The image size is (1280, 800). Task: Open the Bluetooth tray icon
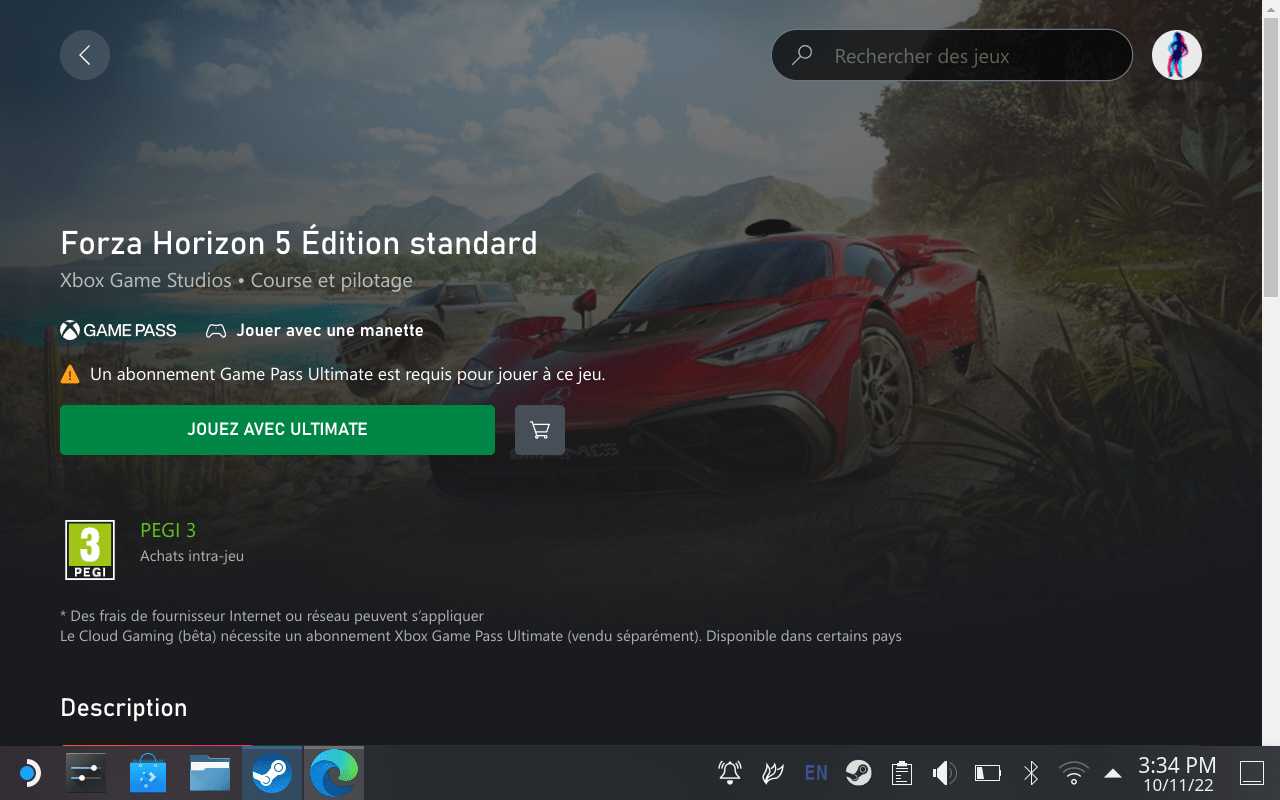tap(1031, 772)
